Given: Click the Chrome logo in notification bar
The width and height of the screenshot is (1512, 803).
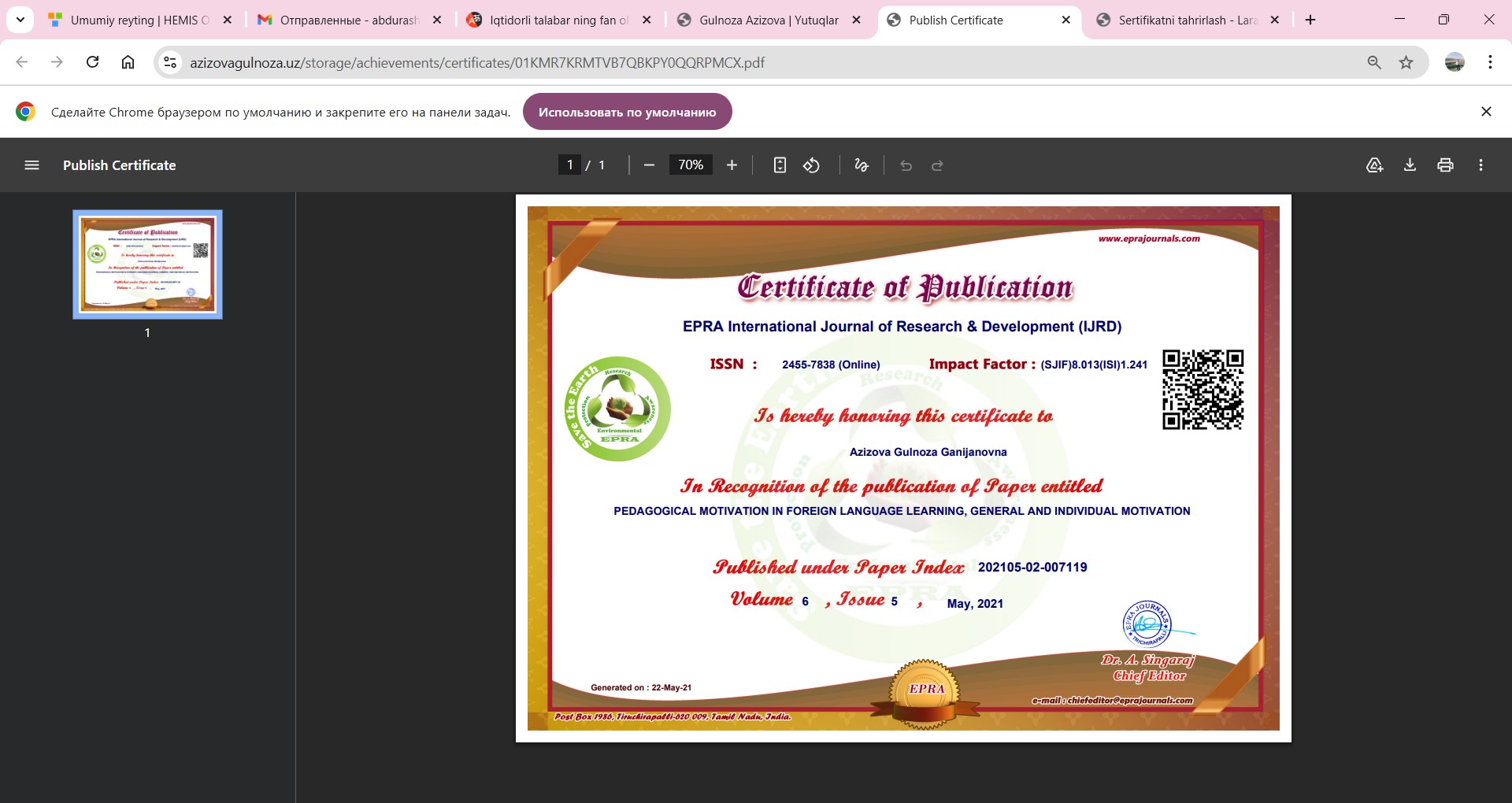Looking at the screenshot, I should click(25, 112).
